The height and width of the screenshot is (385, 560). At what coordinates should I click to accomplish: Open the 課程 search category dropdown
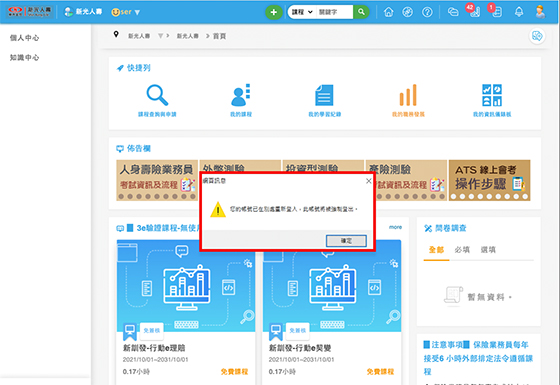[302, 12]
